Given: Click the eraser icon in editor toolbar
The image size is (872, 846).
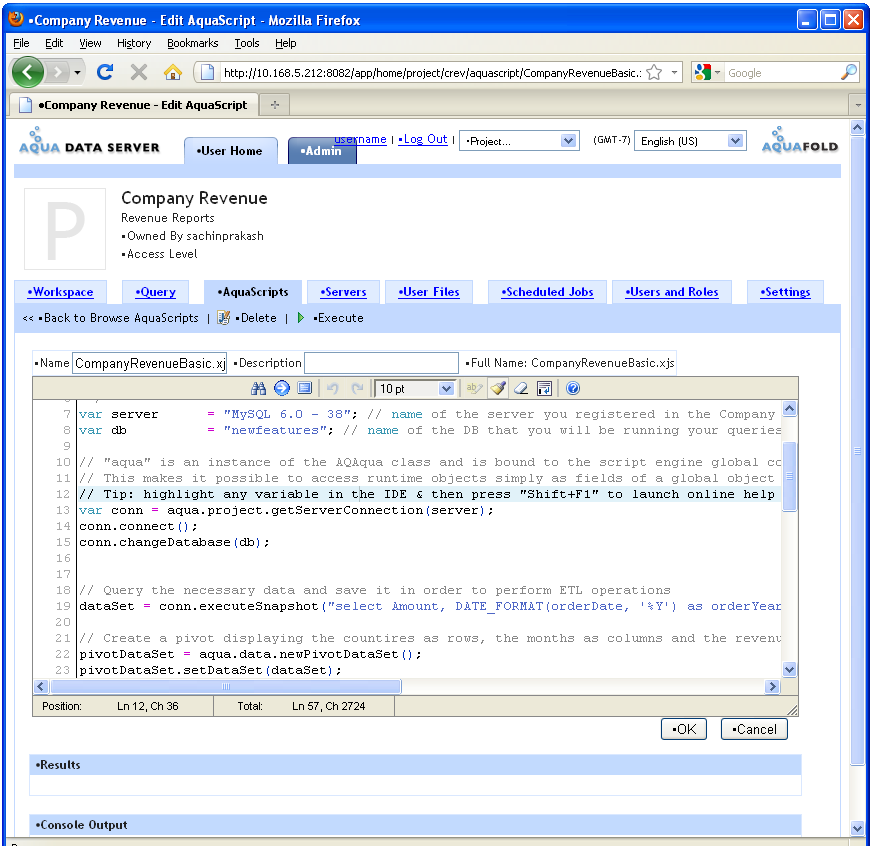Looking at the screenshot, I should click(x=521, y=388).
